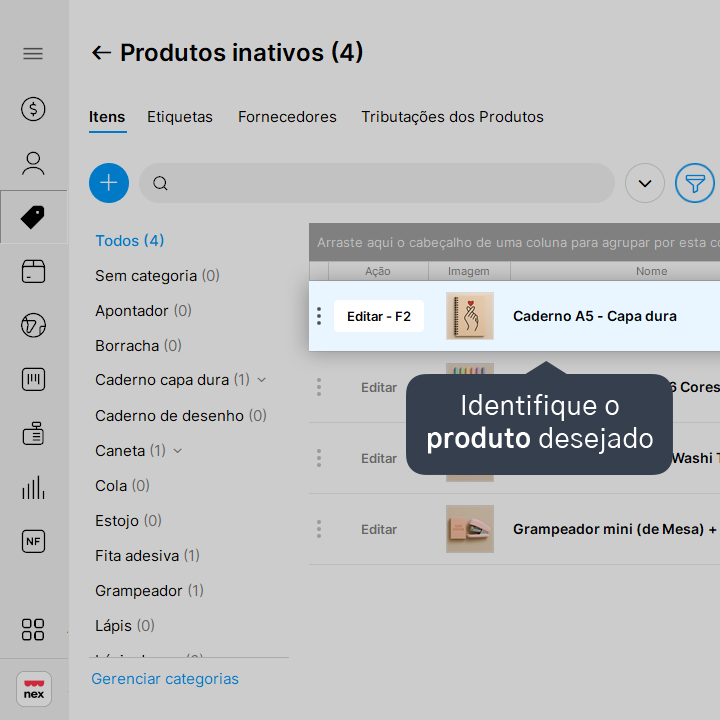Select the Apontador (0) category
720x720 pixels.
[x=143, y=311]
